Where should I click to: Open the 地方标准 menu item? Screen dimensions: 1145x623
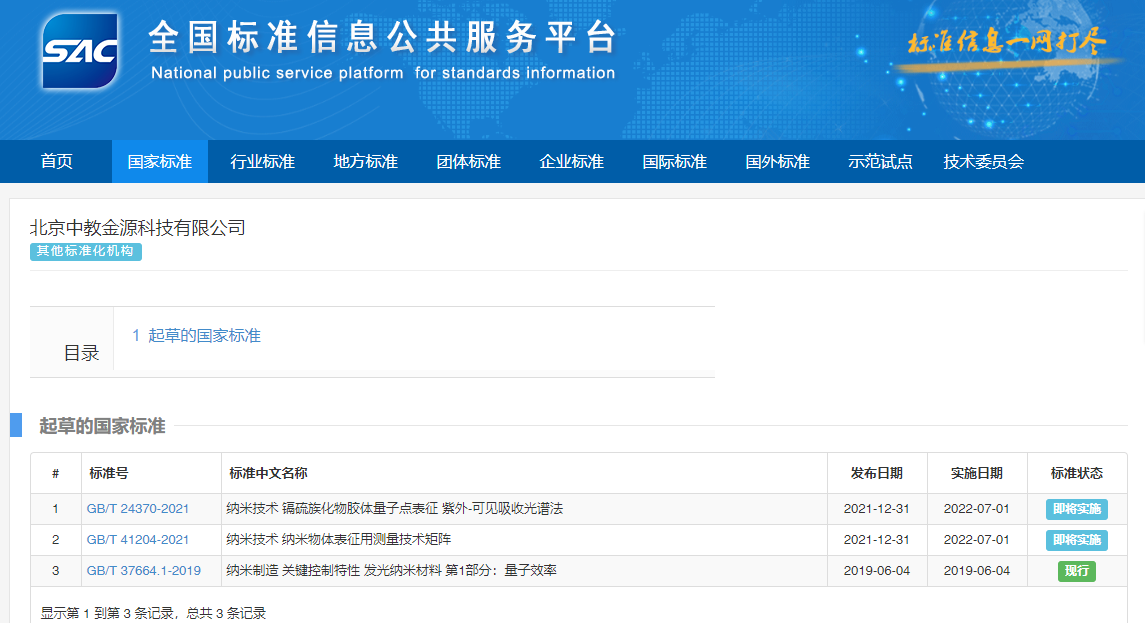tap(365, 162)
